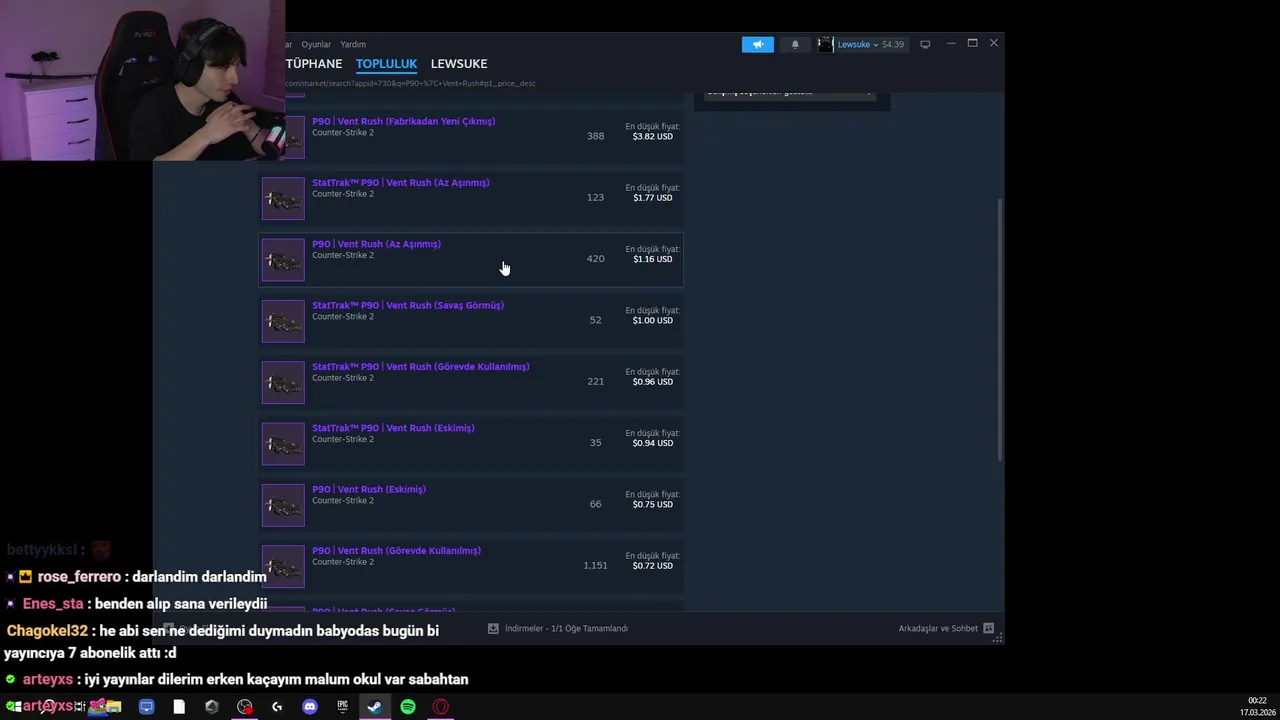Open non-StatTrak P90 Vent Rush (Az Aşınmış) listing
Image resolution: width=1280 pixels, height=720 pixels.
[x=471, y=259]
